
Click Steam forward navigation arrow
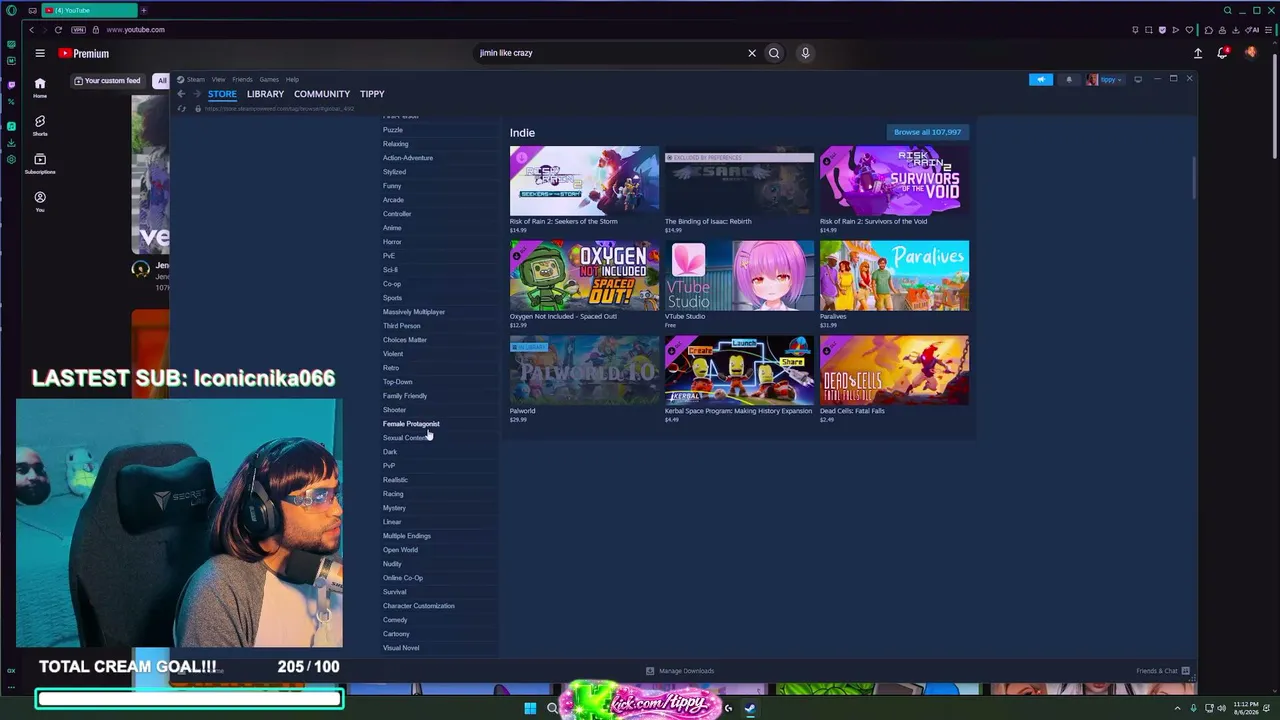coord(196,94)
